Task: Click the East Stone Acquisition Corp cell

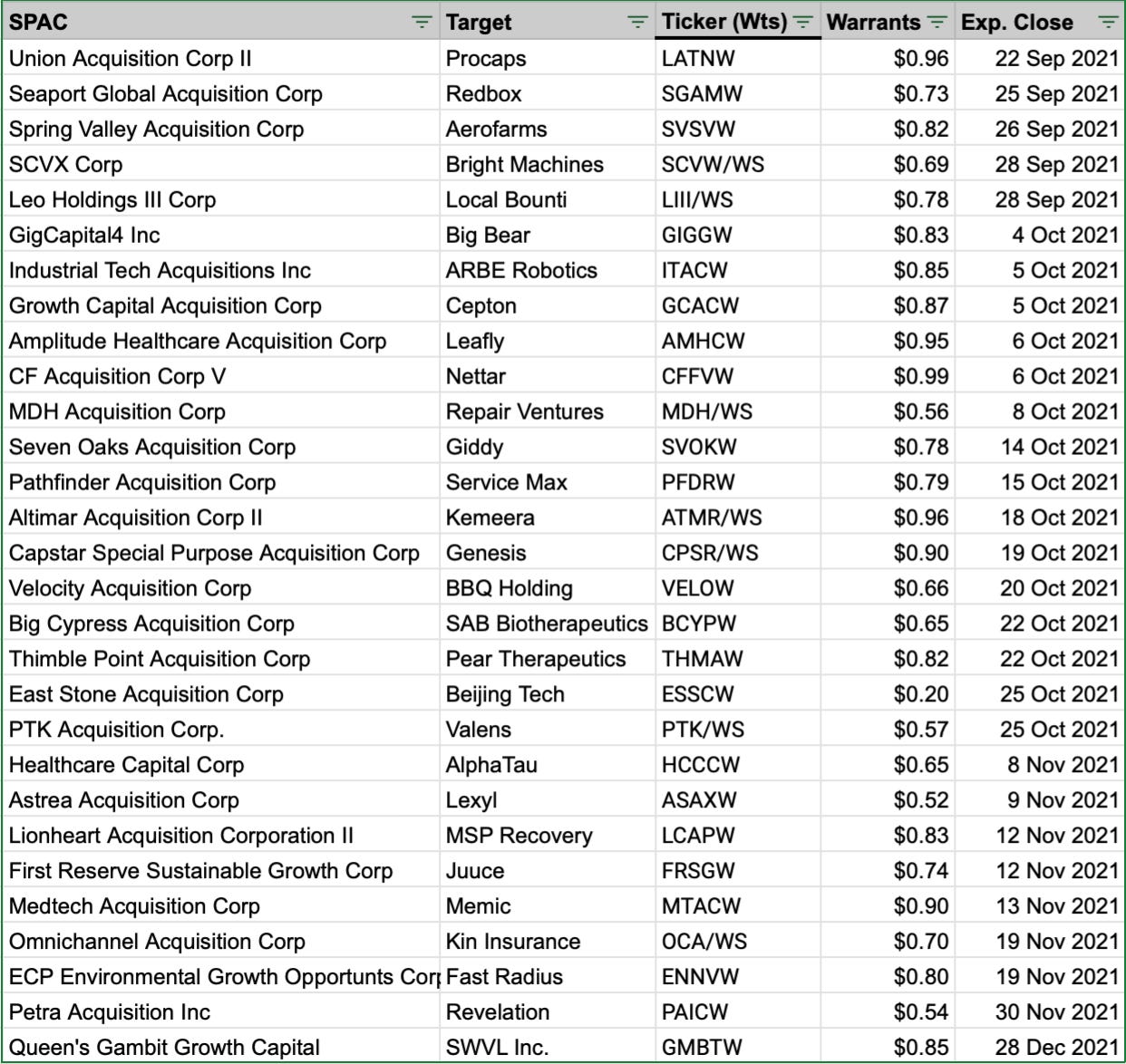Action: (x=221, y=695)
